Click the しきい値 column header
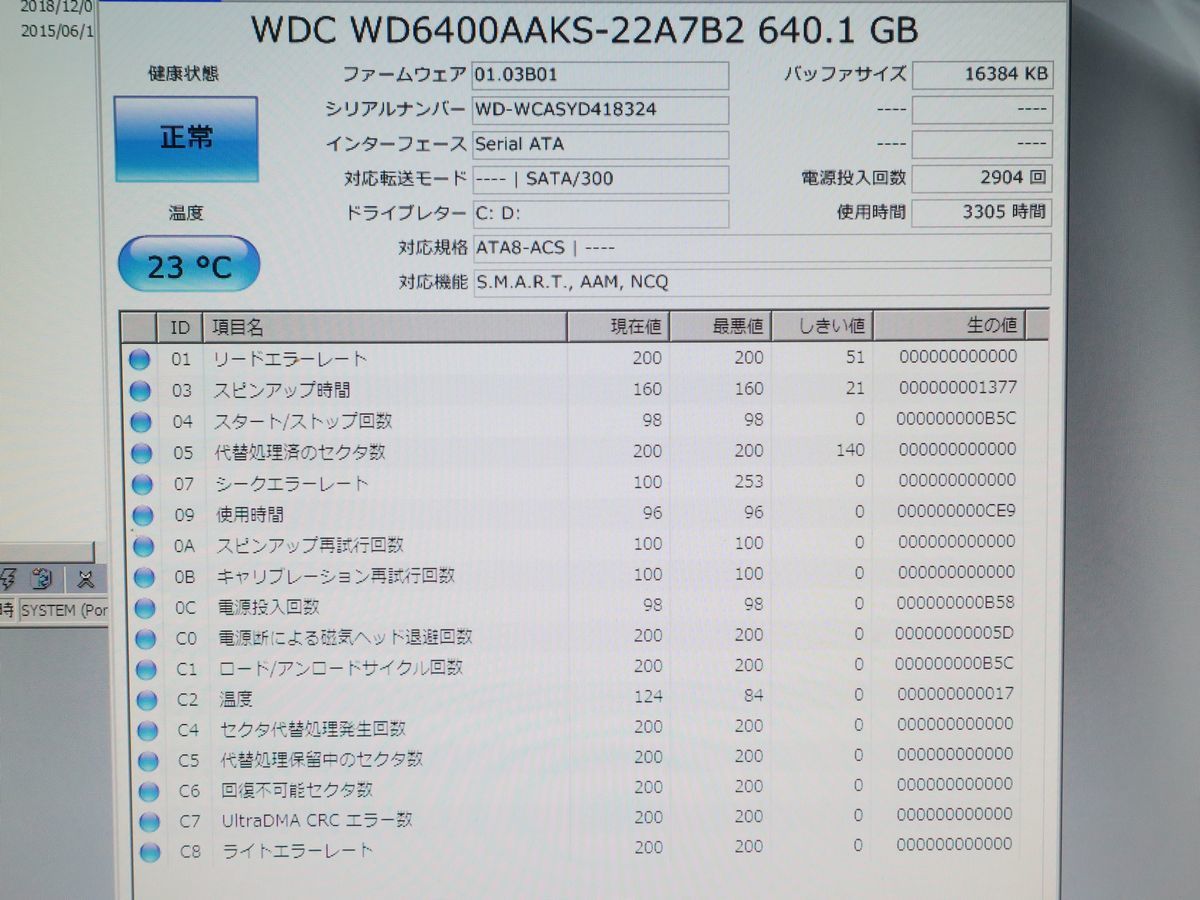 click(x=822, y=325)
